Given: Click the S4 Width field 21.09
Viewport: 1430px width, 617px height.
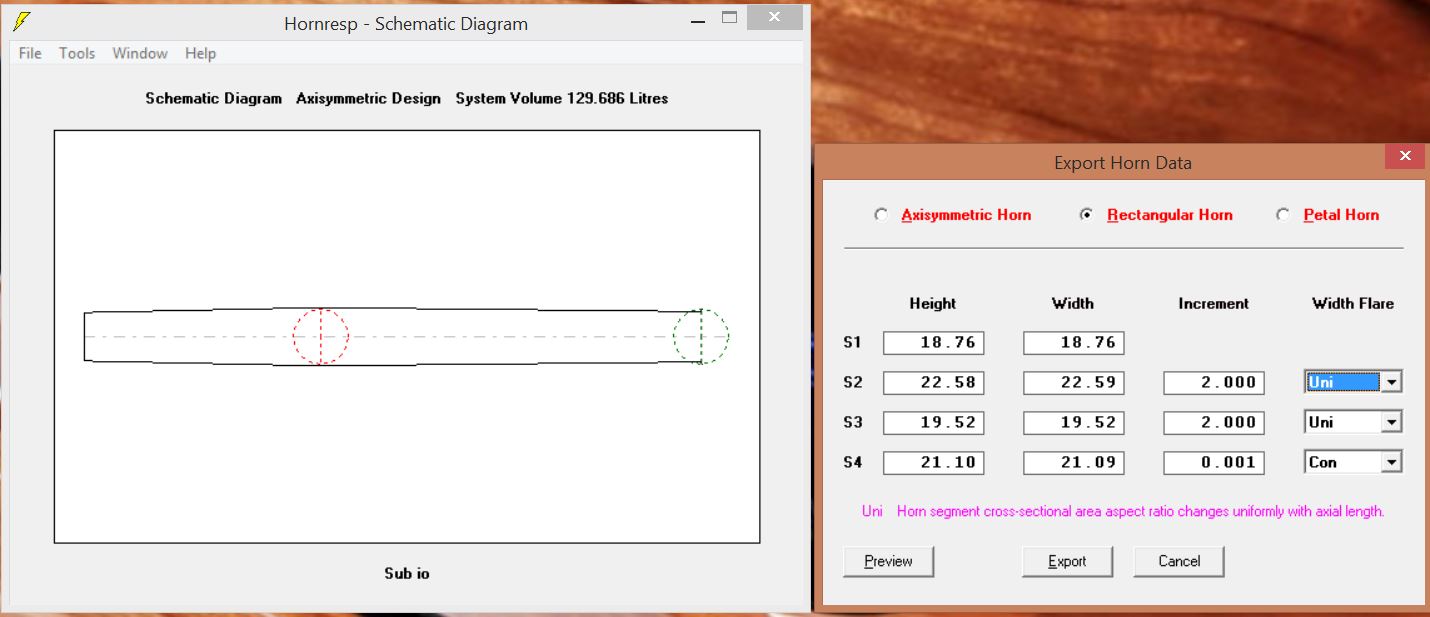Looking at the screenshot, I should tap(1074, 462).
